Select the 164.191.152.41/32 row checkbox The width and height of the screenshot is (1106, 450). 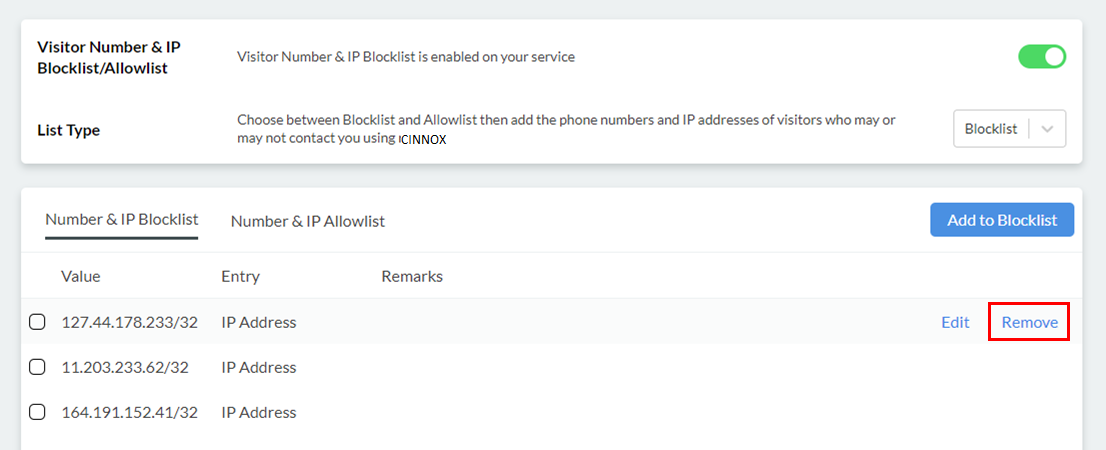tap(37, 412)
